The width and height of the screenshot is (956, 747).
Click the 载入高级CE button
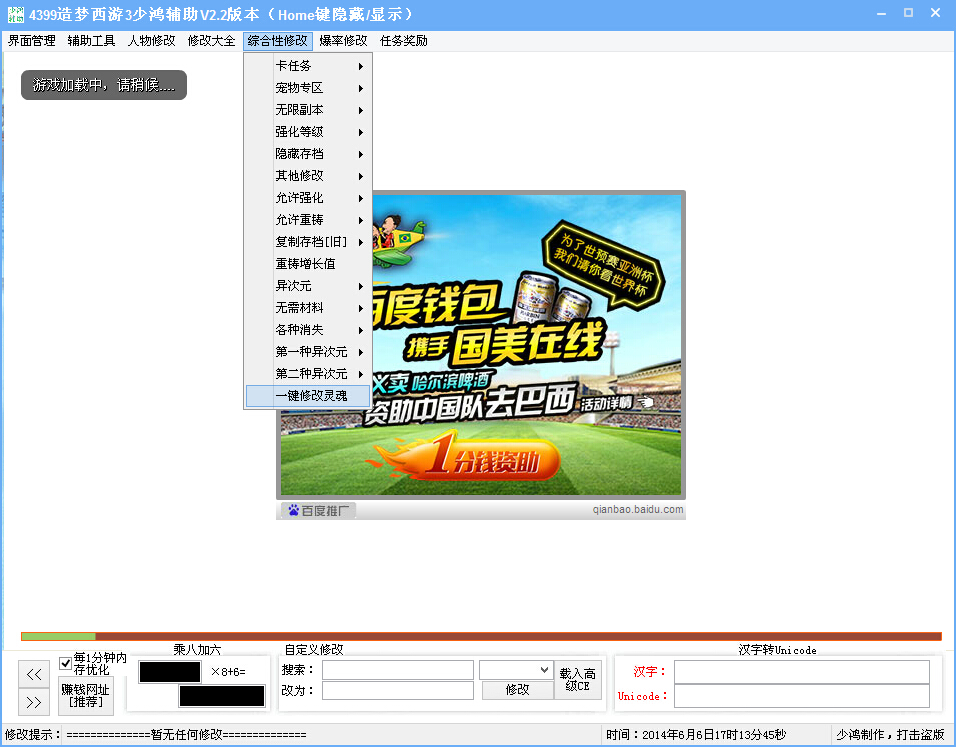[577, 679]
